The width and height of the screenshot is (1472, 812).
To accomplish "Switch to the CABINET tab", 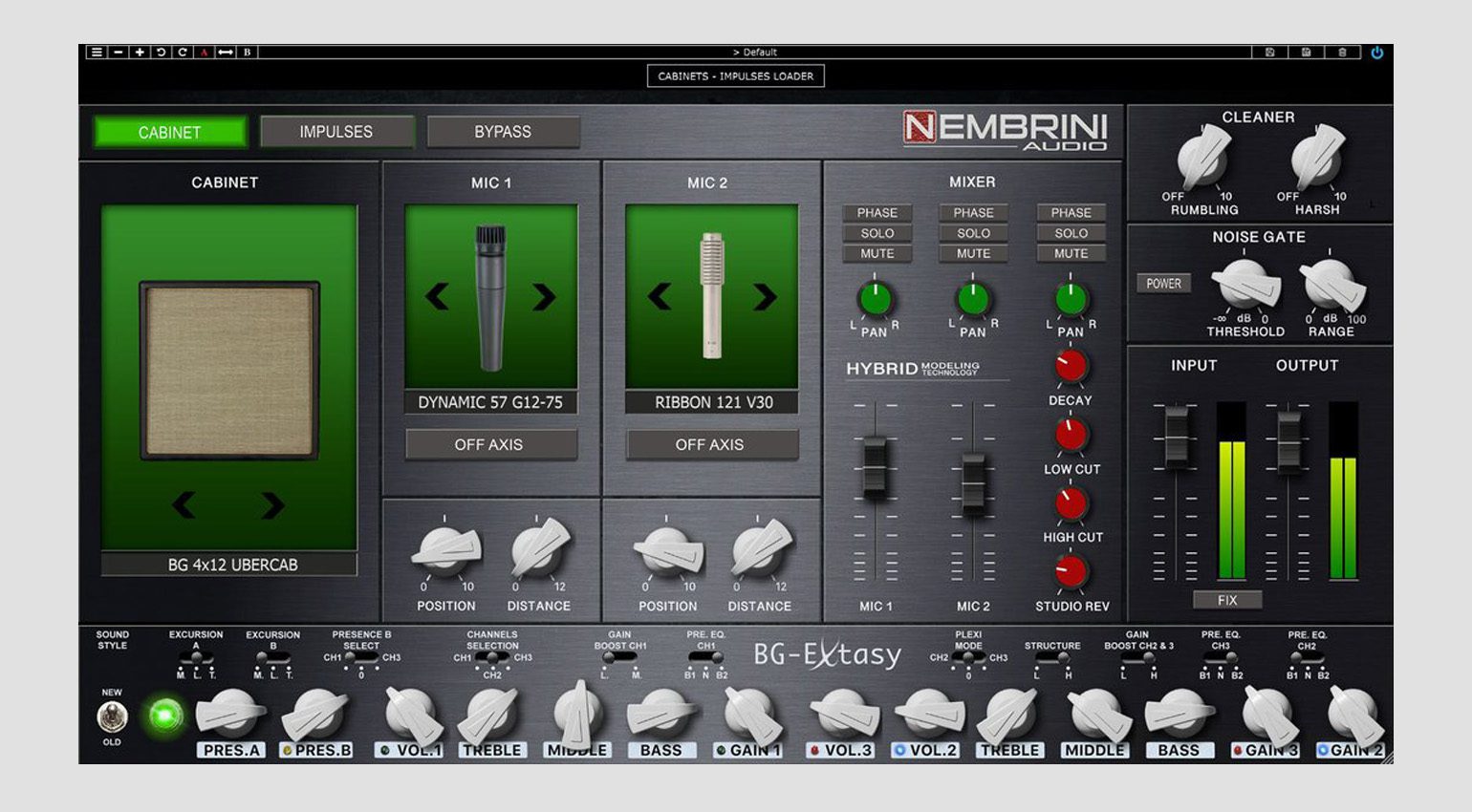I will tap(170, 132).
